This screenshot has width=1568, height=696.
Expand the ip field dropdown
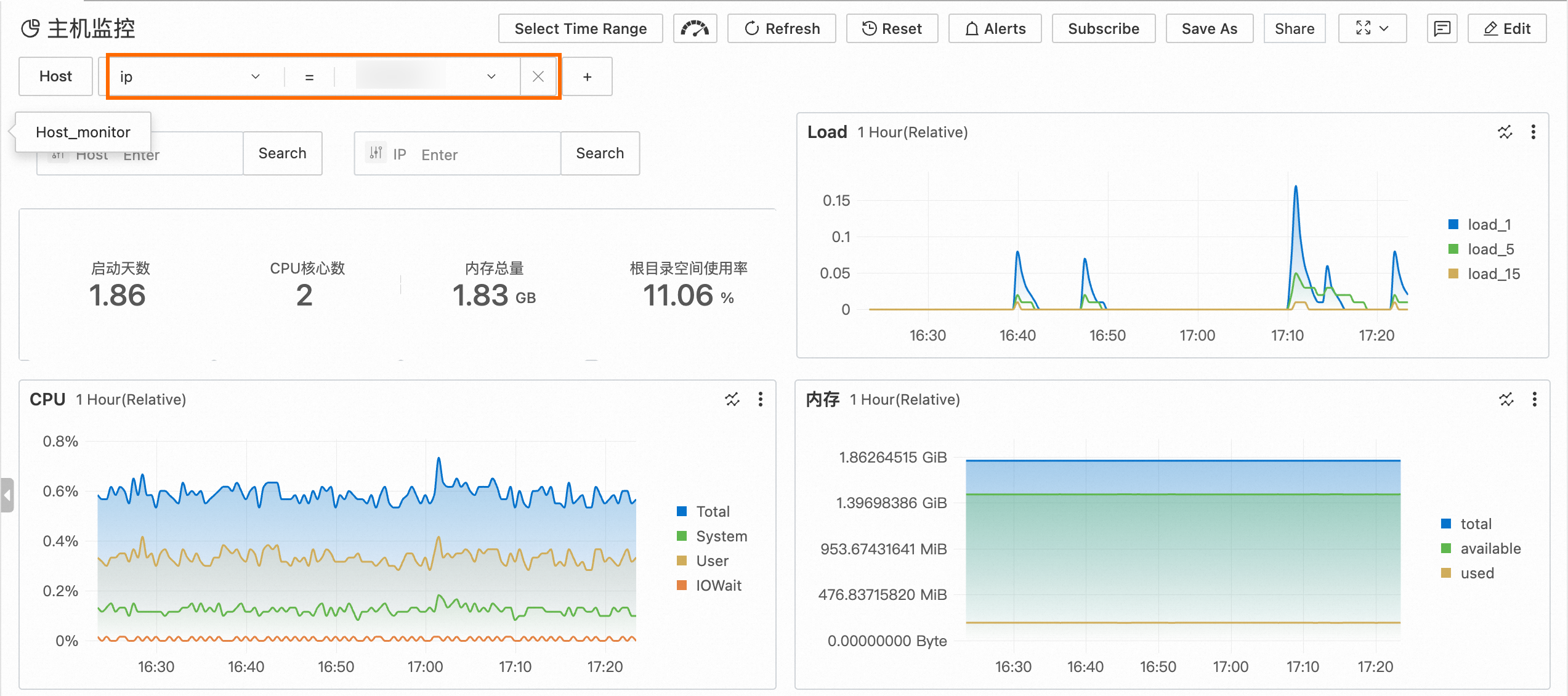pos(254,76)
